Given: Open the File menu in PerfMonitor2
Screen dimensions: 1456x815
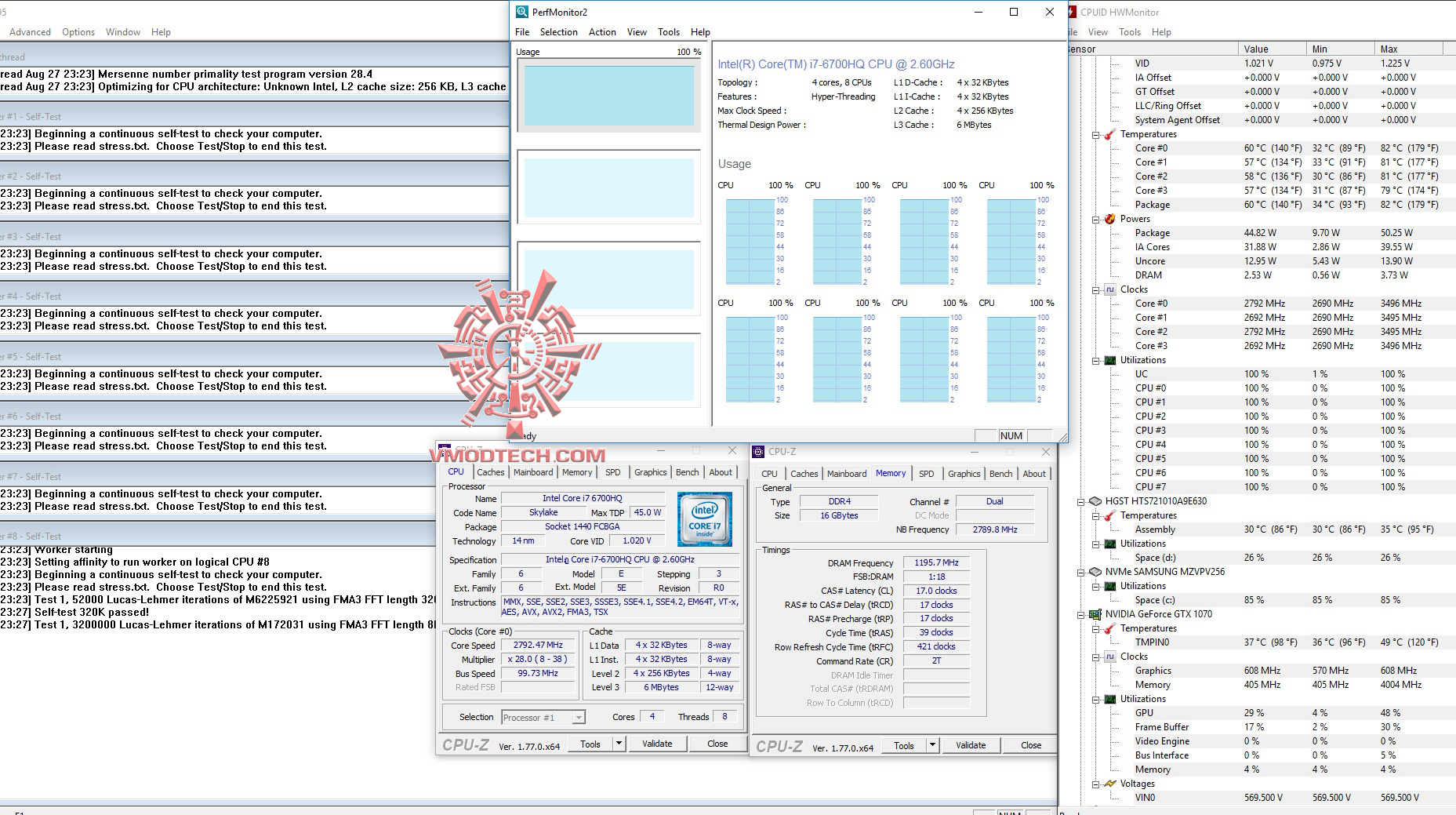Looking at the screenshot, I should point(522,32).
